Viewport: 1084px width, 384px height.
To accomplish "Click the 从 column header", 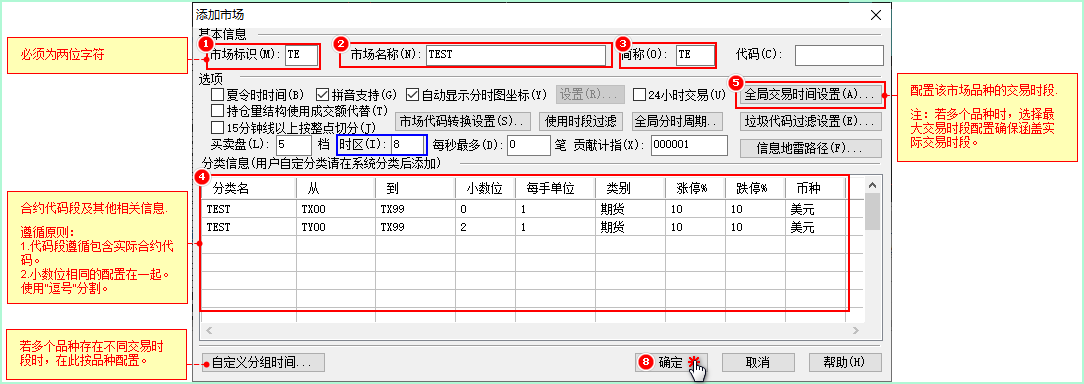I will click(336, 188).
